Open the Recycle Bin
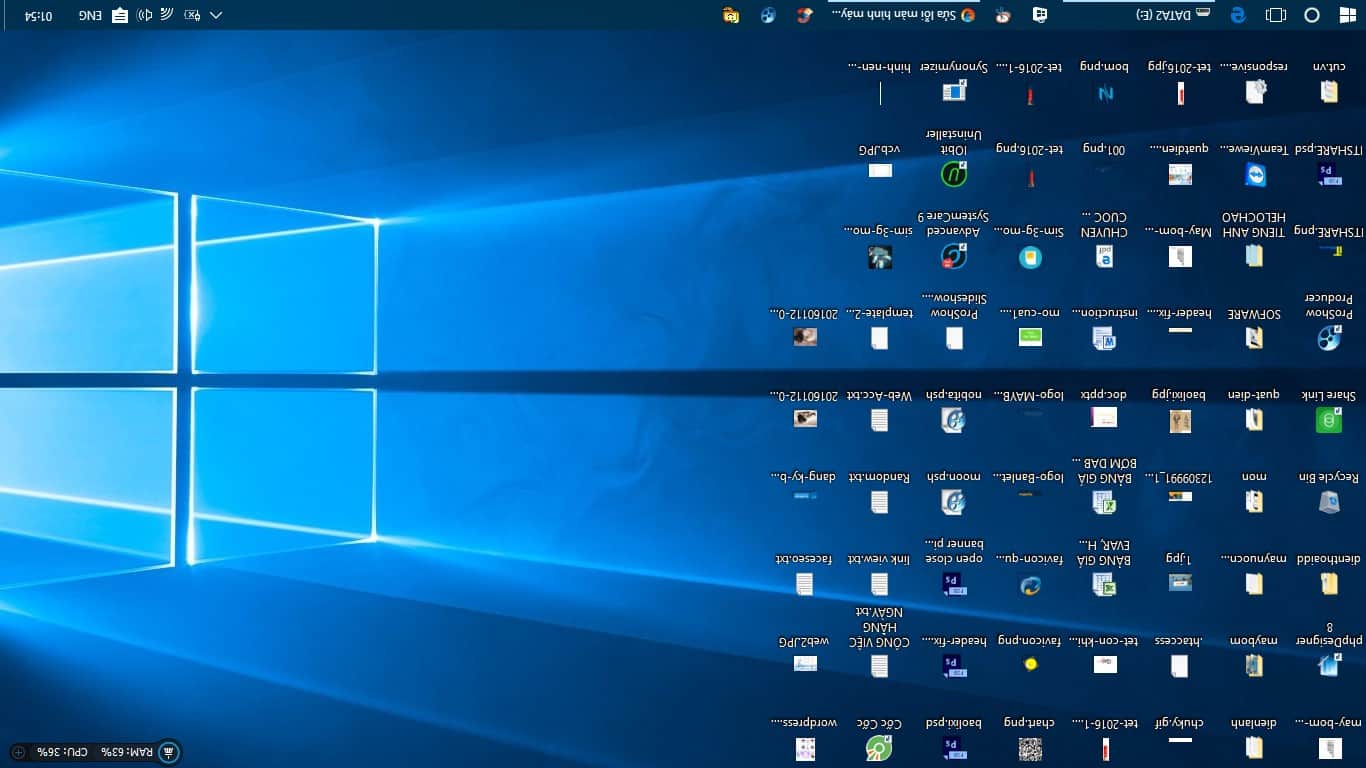The width and height of the screenshot is (1366, 768). tap(1330, 500)
